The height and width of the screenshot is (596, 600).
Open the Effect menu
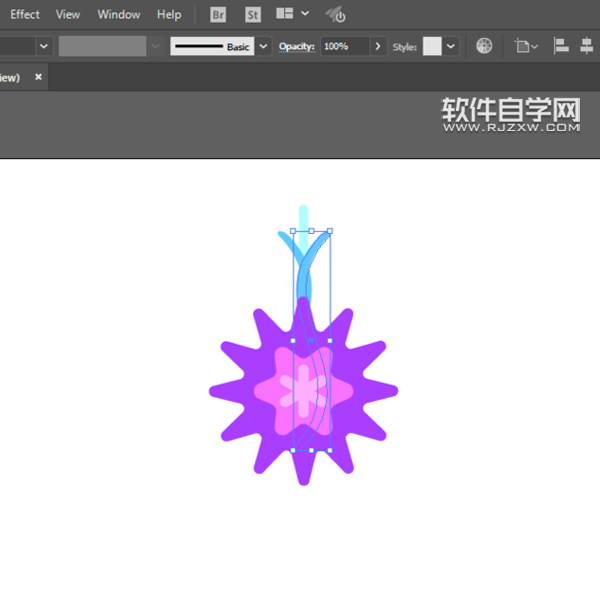(x=24, y=15)
